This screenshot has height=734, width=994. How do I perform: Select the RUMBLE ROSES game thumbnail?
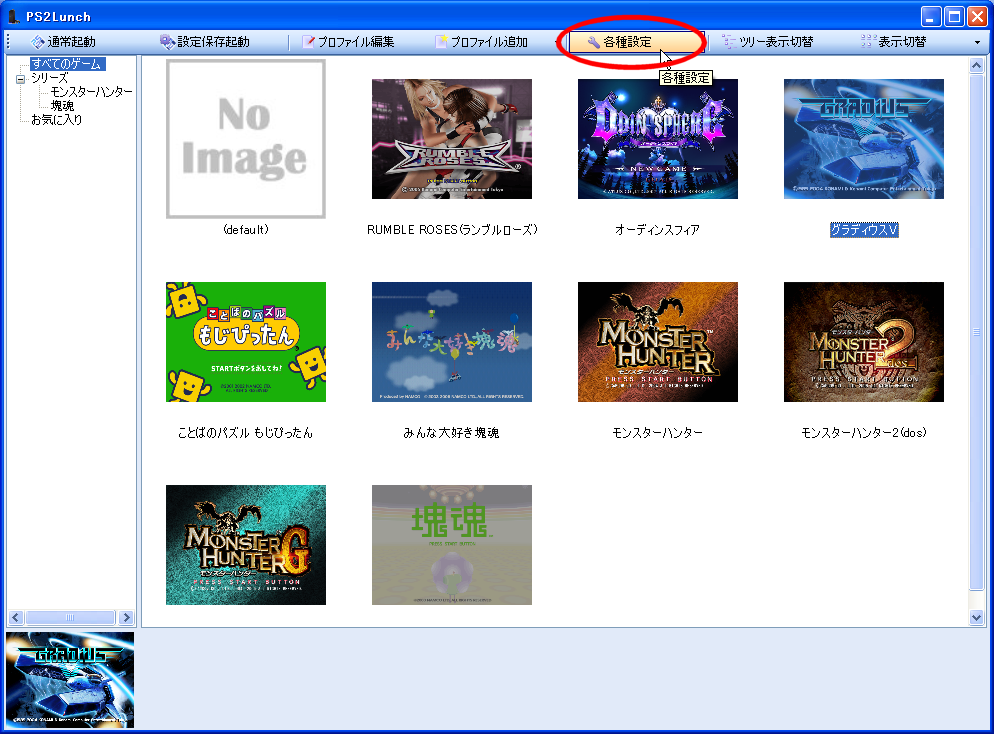point(452,139)
